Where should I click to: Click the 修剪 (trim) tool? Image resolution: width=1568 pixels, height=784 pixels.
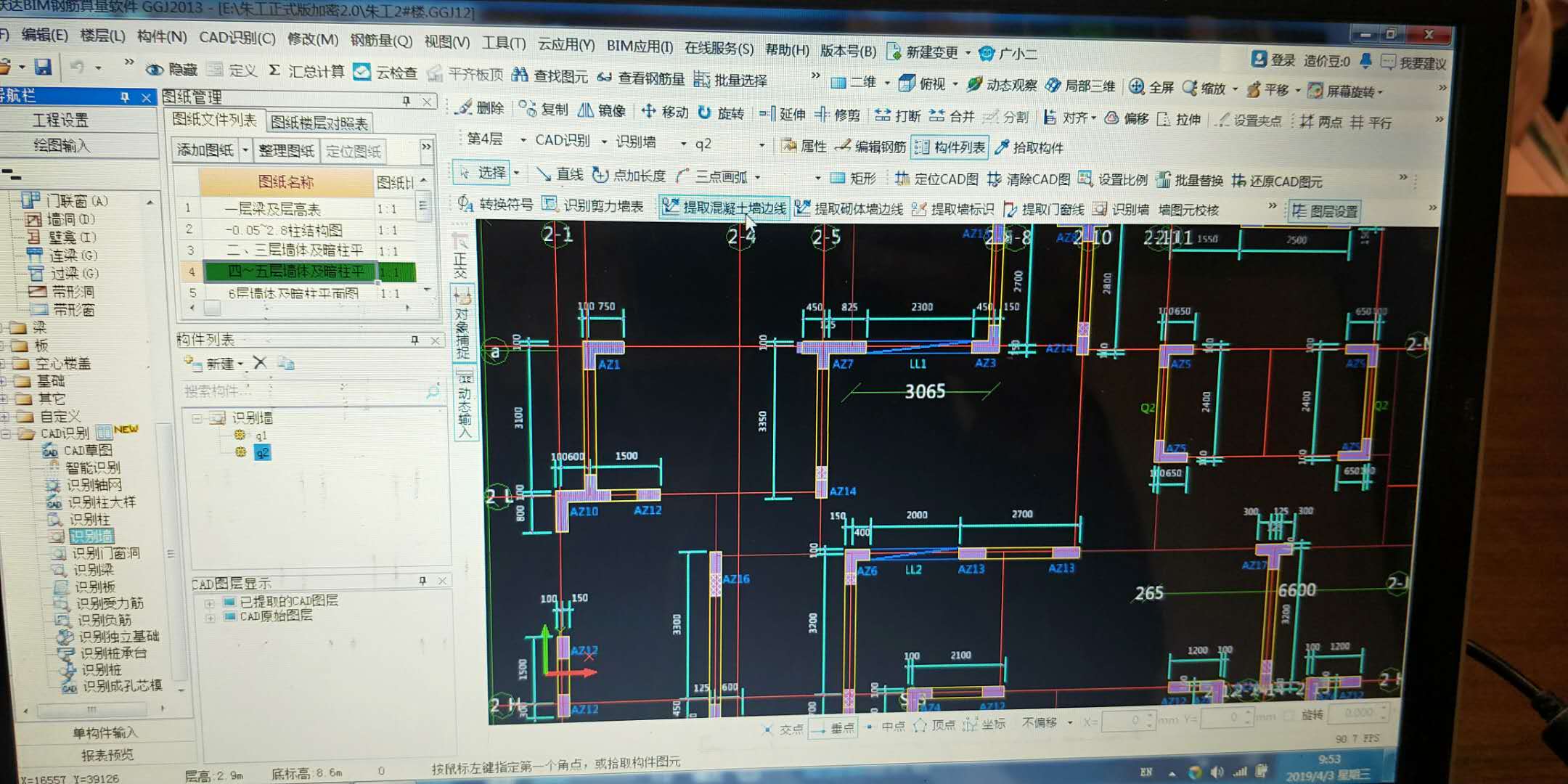[838, 115]
